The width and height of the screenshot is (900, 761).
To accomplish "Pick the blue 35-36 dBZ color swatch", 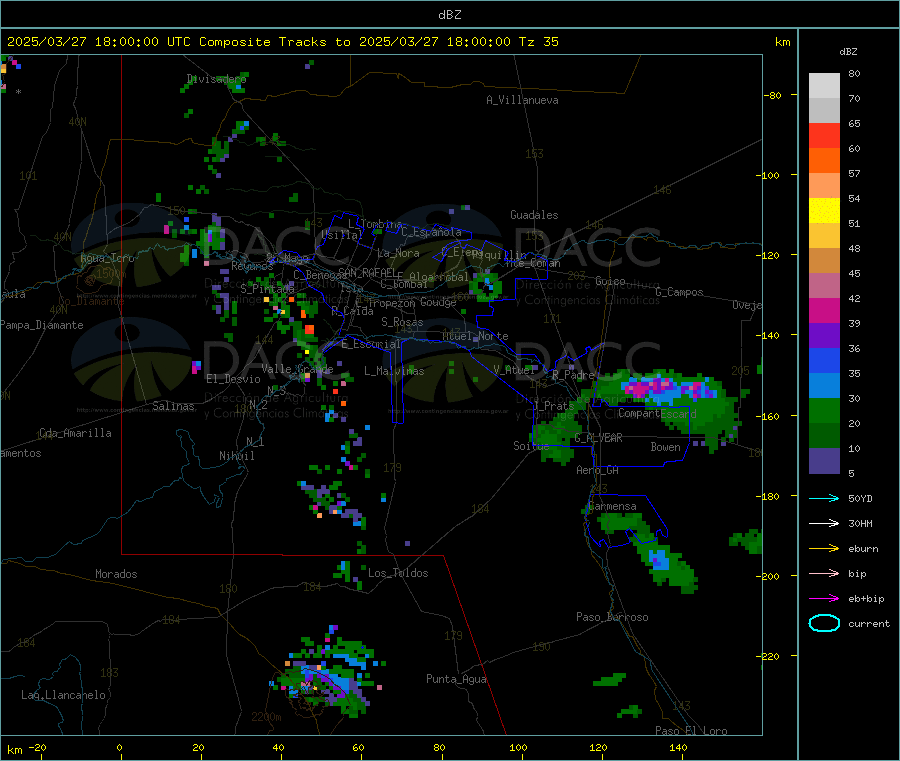I will pyautogui.click(x=824, y=360).
